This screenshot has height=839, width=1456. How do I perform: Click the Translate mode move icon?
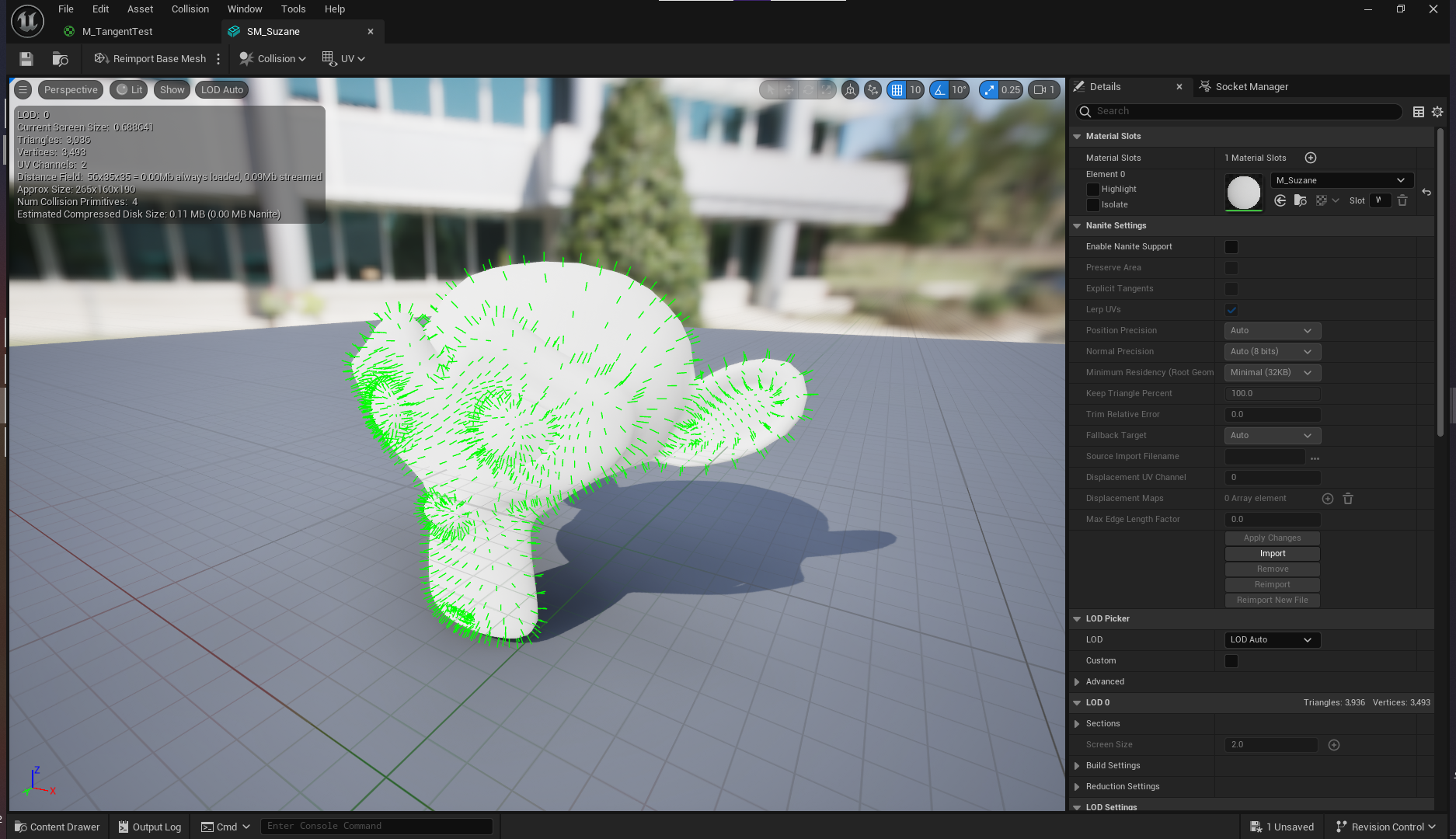tap(789, 90)
